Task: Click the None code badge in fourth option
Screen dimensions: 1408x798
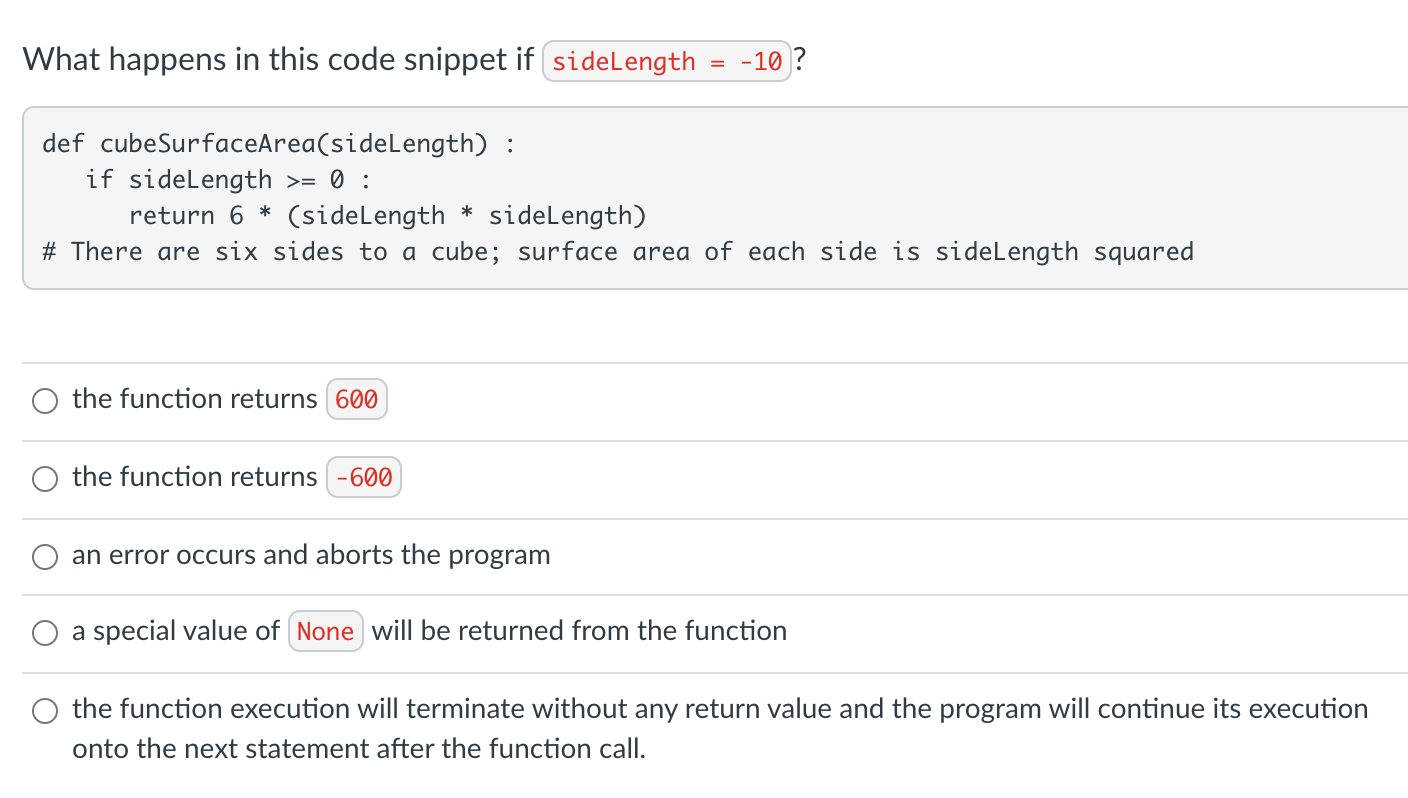Action: tap(326, 631)
